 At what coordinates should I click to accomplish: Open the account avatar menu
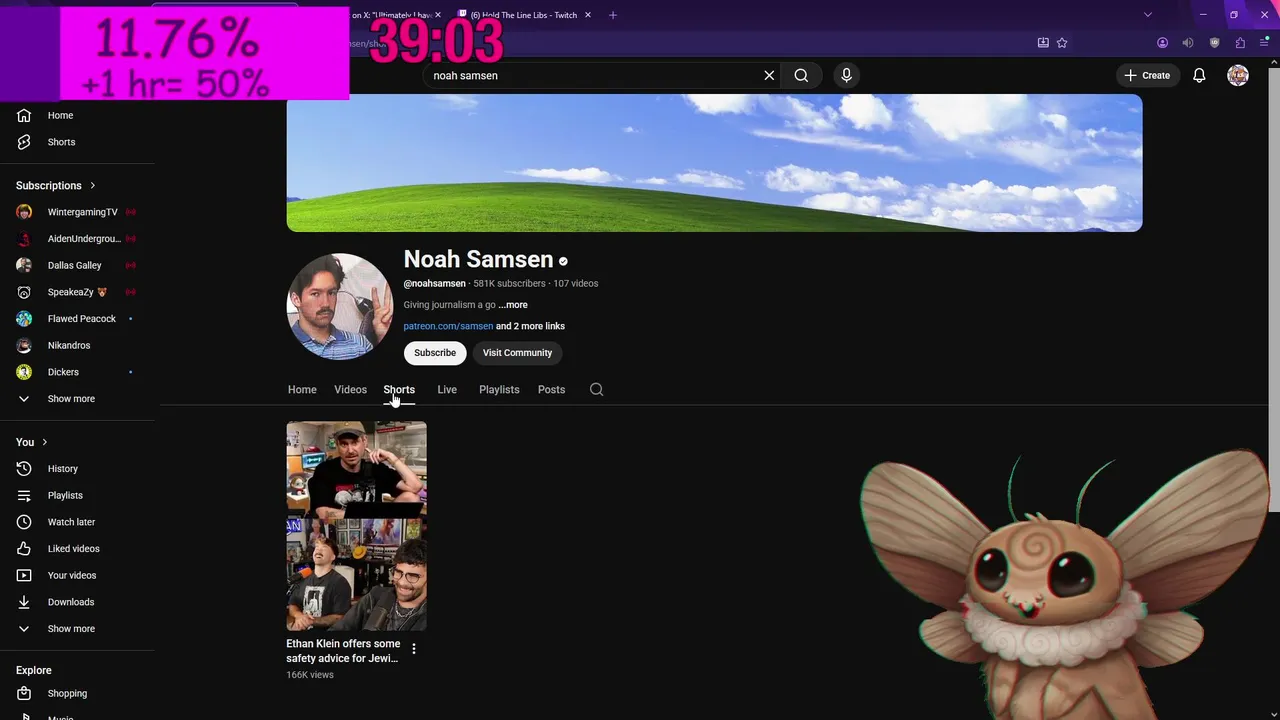1238,75
